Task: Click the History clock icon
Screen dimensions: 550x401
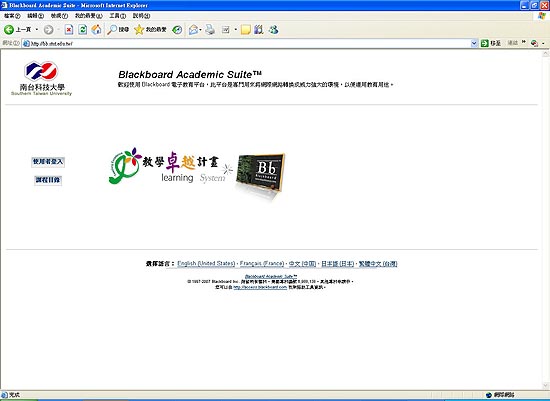Action: pos(177,30)
